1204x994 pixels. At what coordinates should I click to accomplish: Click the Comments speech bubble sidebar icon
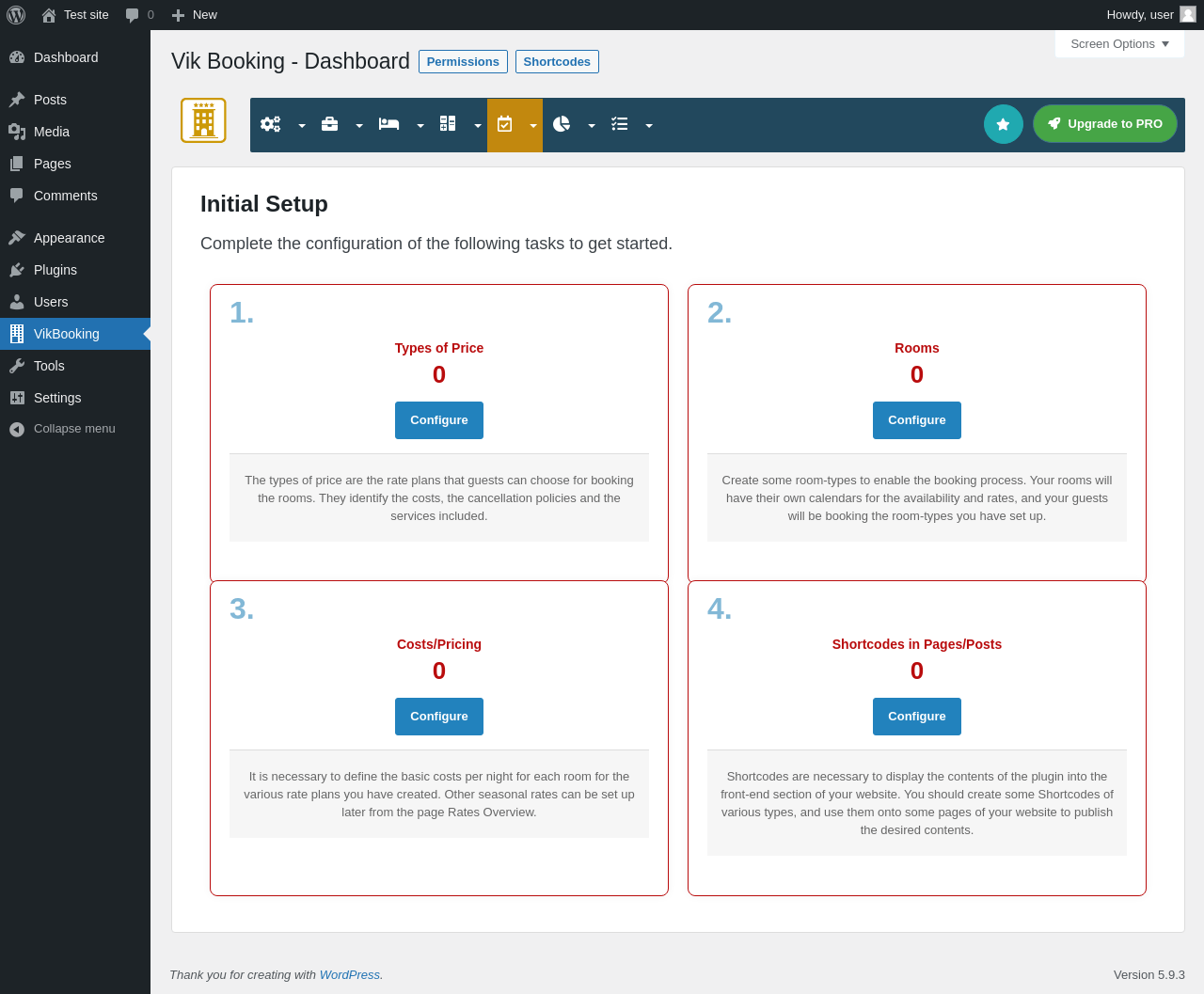click(x=17, y=196)
